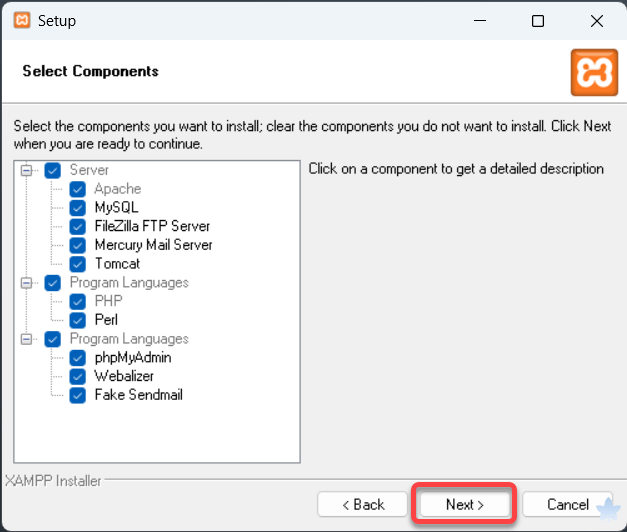Select the Fake Sendmail label
Screen dimensions: 627x532
(x=138, y=395)
